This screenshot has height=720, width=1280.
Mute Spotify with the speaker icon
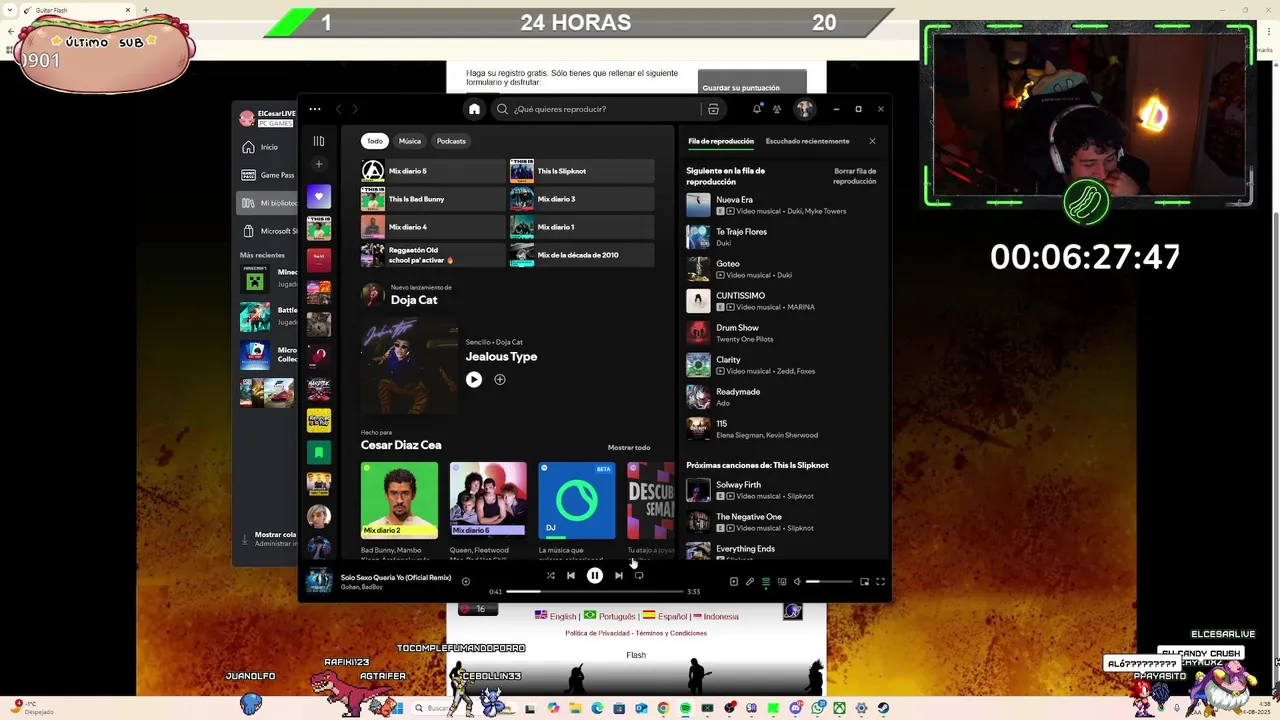(797, 581)
